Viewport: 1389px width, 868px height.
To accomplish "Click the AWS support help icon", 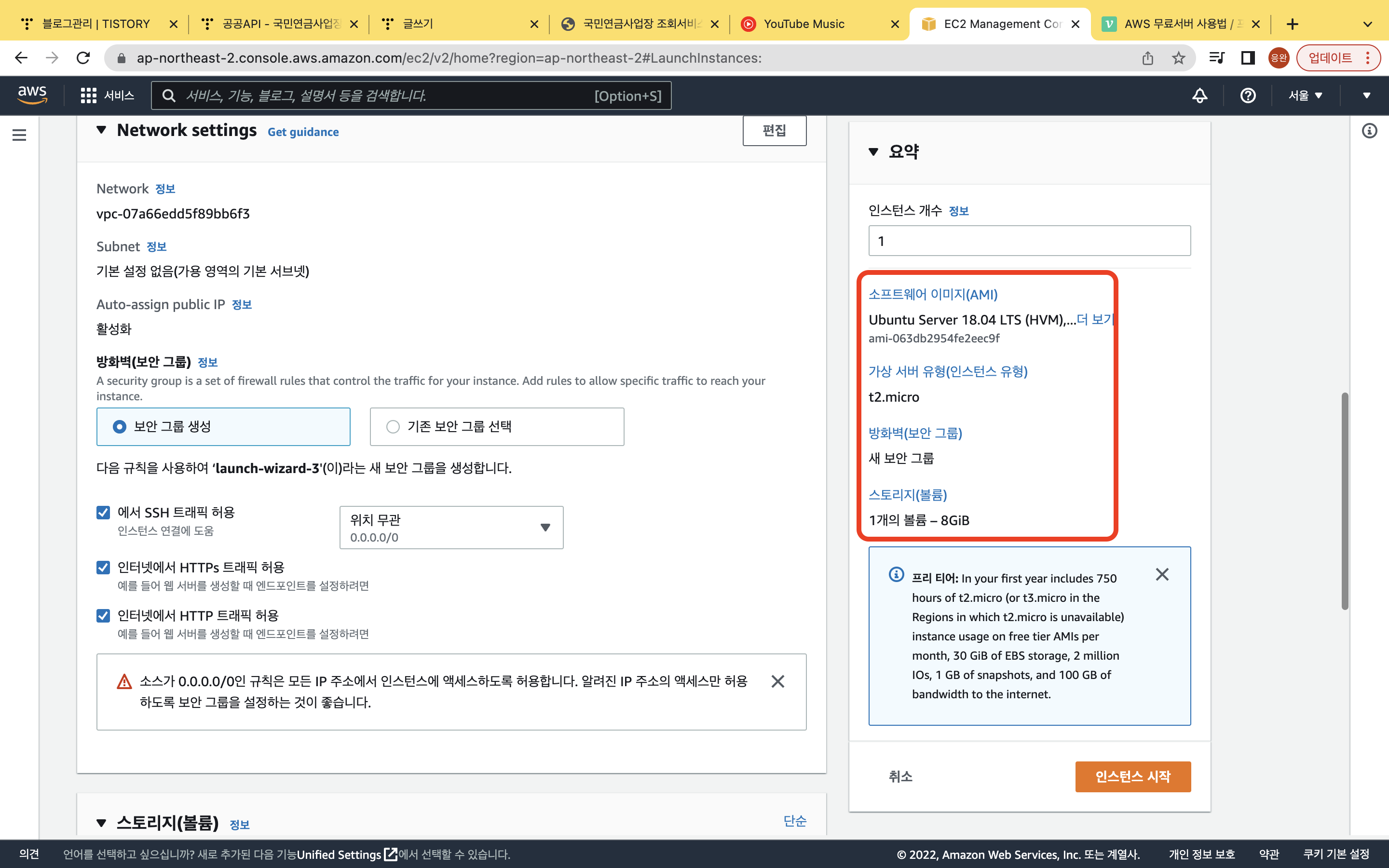I will (1248, 95).
